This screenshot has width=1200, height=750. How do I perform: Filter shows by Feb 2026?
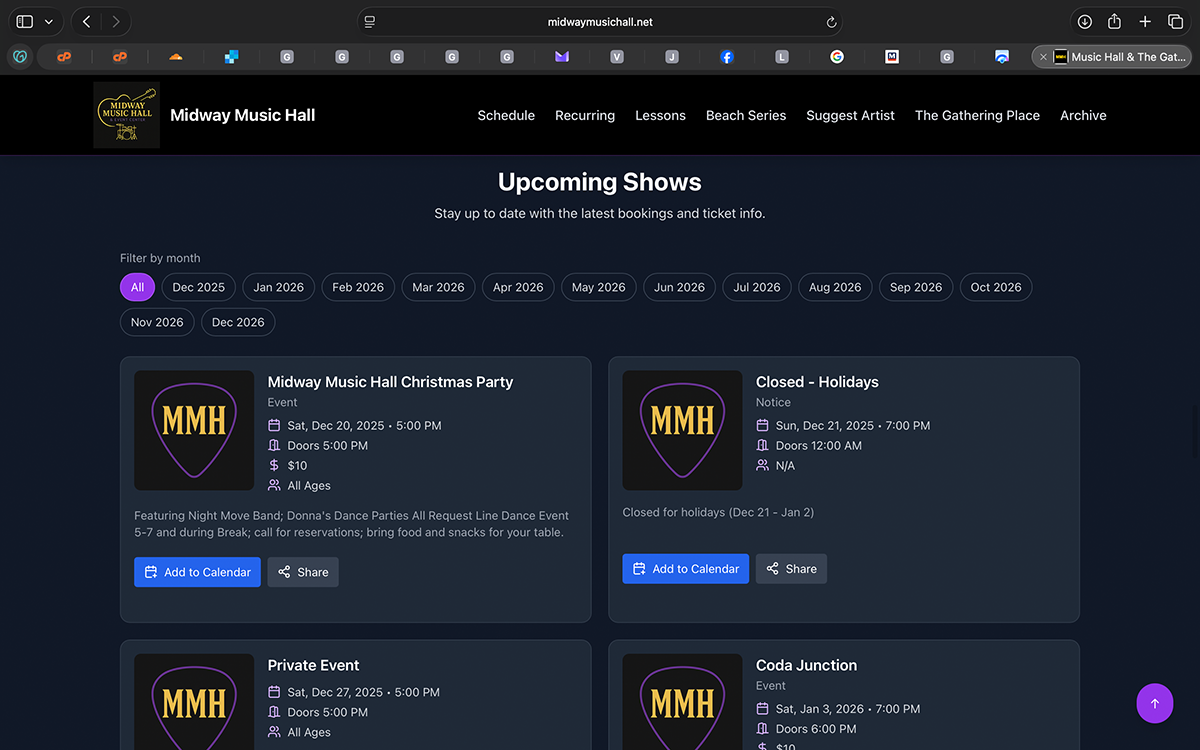pyautogui.click(x=358, y=287)
